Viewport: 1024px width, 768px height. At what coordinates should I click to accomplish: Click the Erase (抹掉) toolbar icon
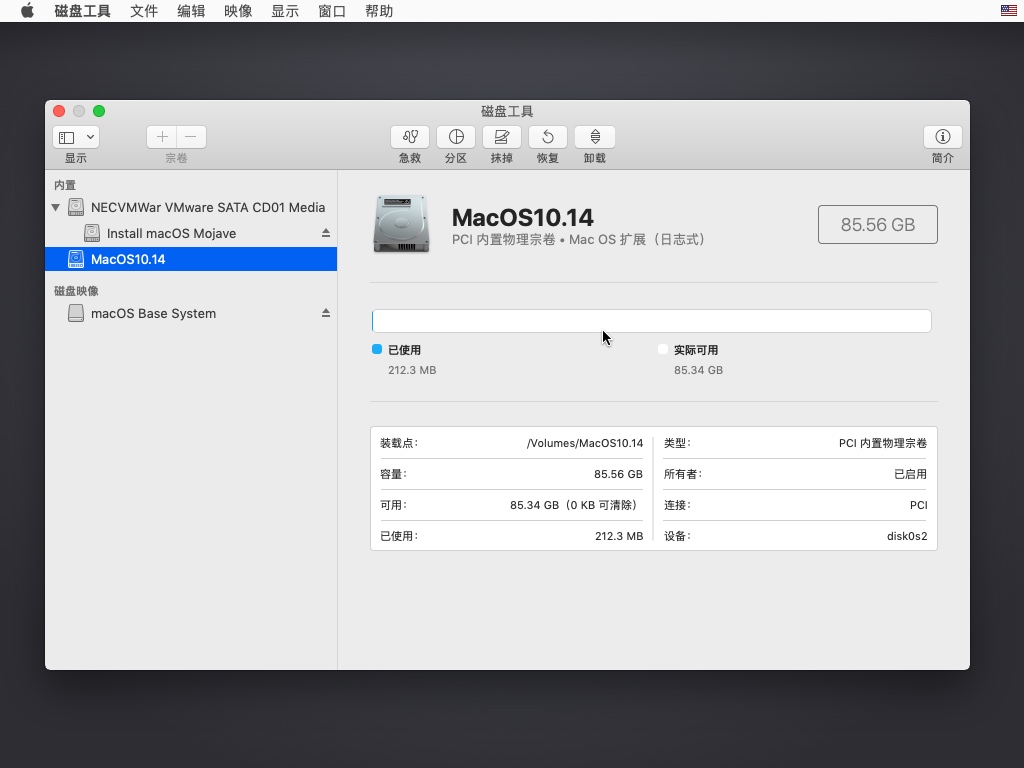[x=502, y=137]
